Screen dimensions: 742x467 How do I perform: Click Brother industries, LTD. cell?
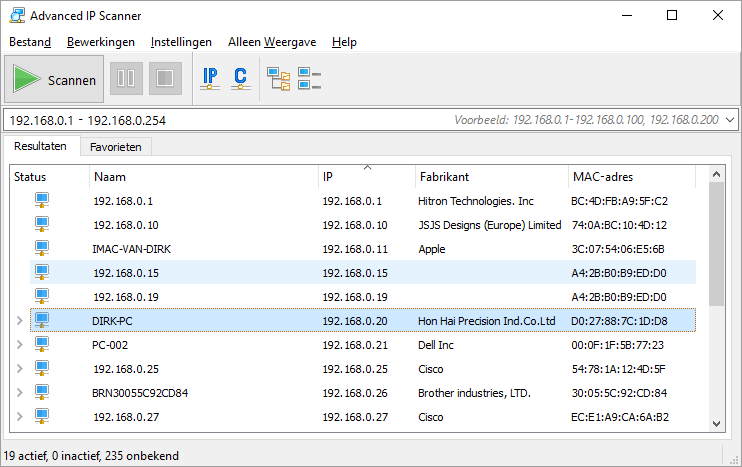pyautogui.click(x=474, y=393)
